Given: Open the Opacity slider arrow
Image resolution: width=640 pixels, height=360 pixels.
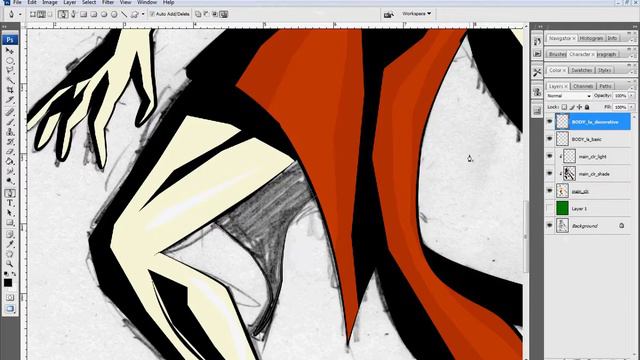Looking at the screenshot, I should (x=631, y=96).
